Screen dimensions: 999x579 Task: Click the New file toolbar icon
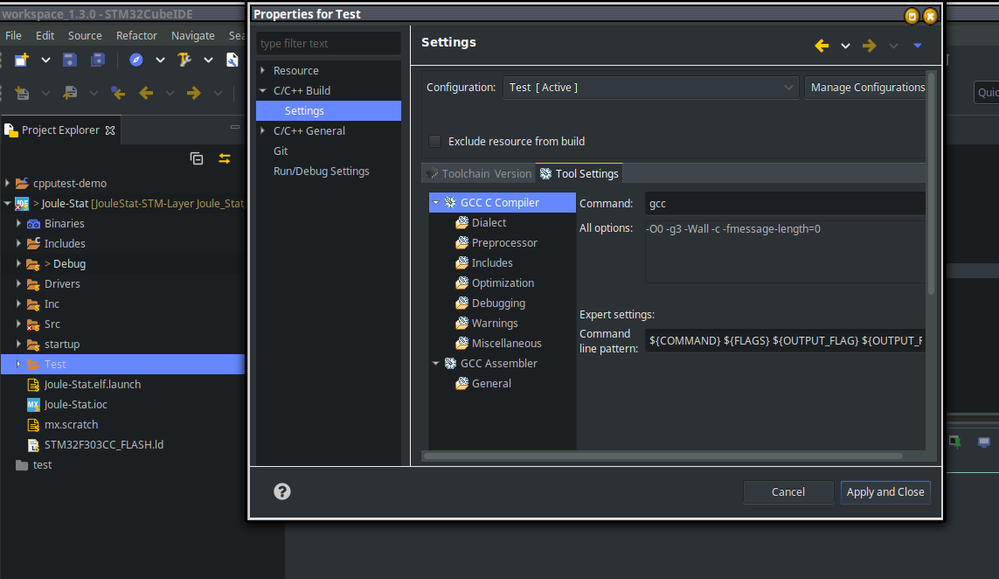[x=22, y=60]
